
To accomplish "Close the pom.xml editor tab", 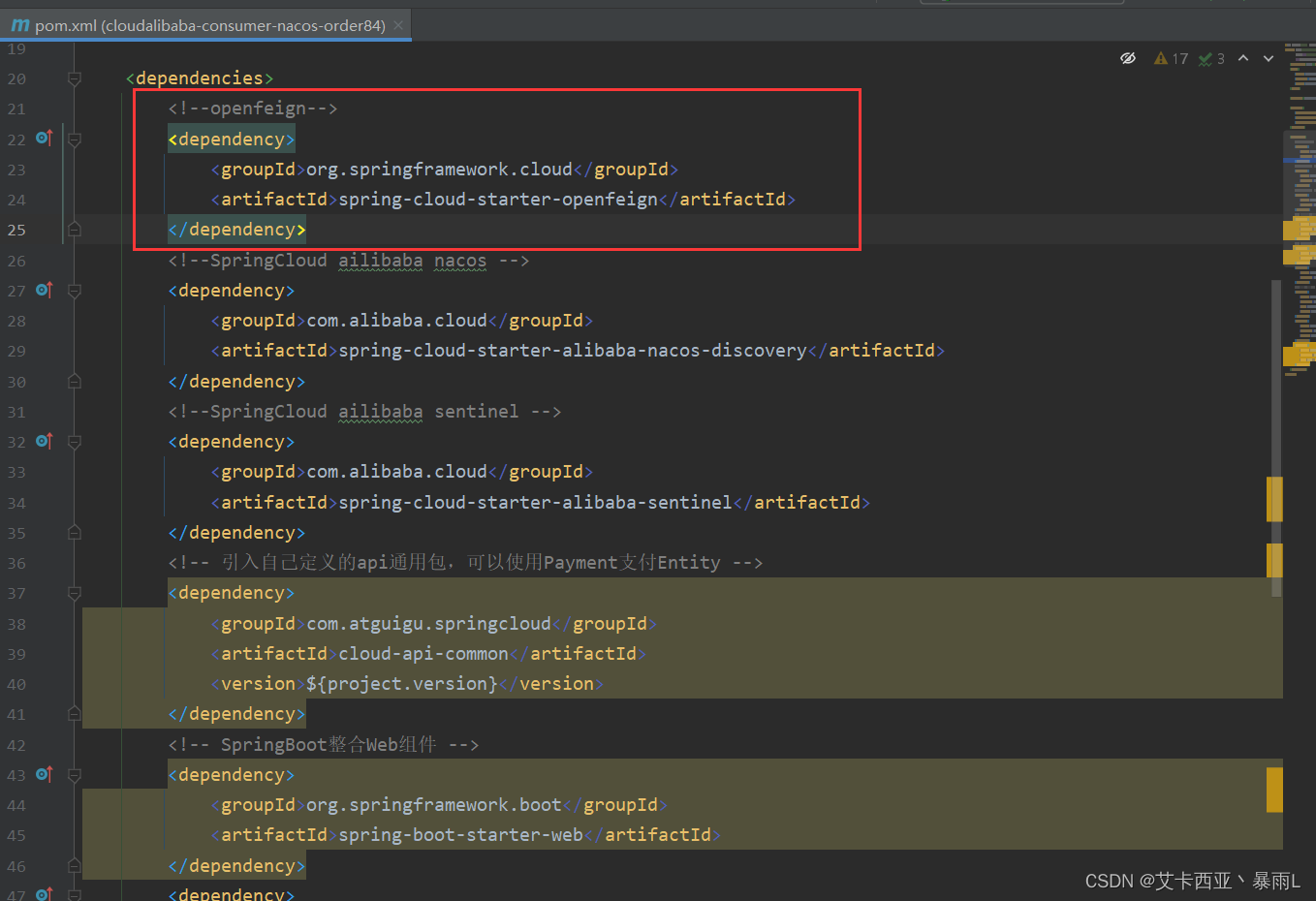I will tap(398, 25).
